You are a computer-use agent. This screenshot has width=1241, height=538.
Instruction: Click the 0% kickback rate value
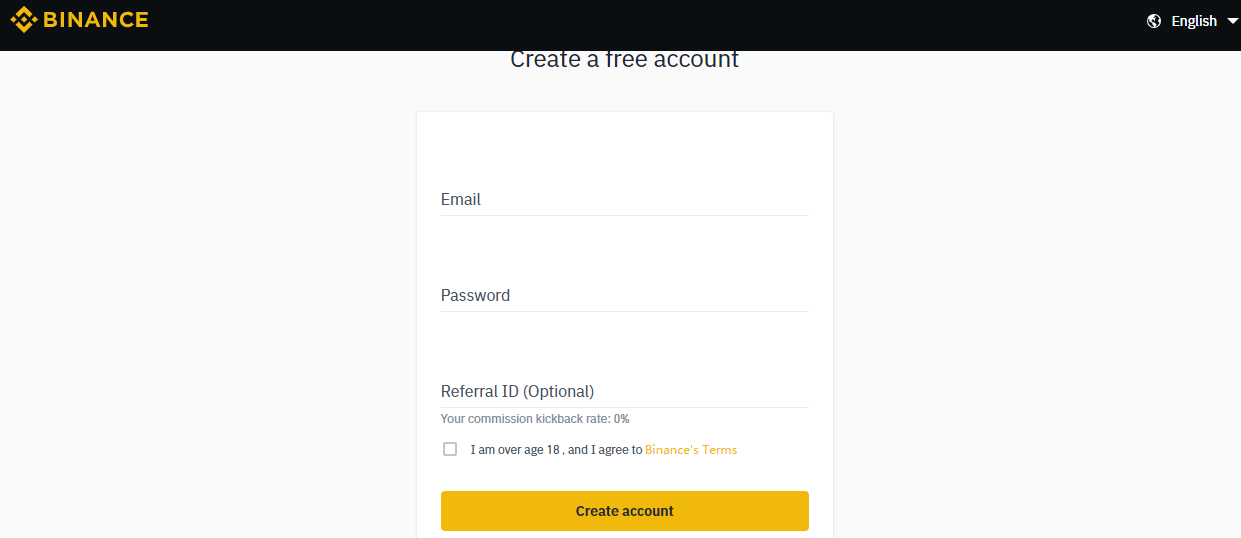coord(622,419)
